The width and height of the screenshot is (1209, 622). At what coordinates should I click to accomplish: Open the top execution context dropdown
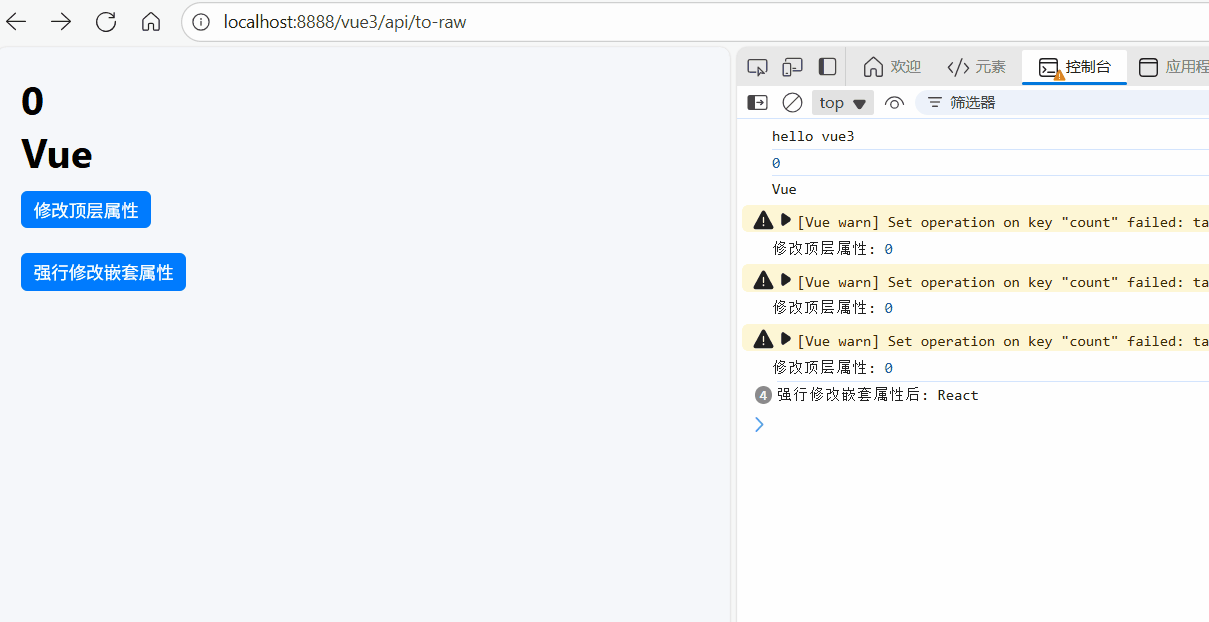(x=843, y=103)
